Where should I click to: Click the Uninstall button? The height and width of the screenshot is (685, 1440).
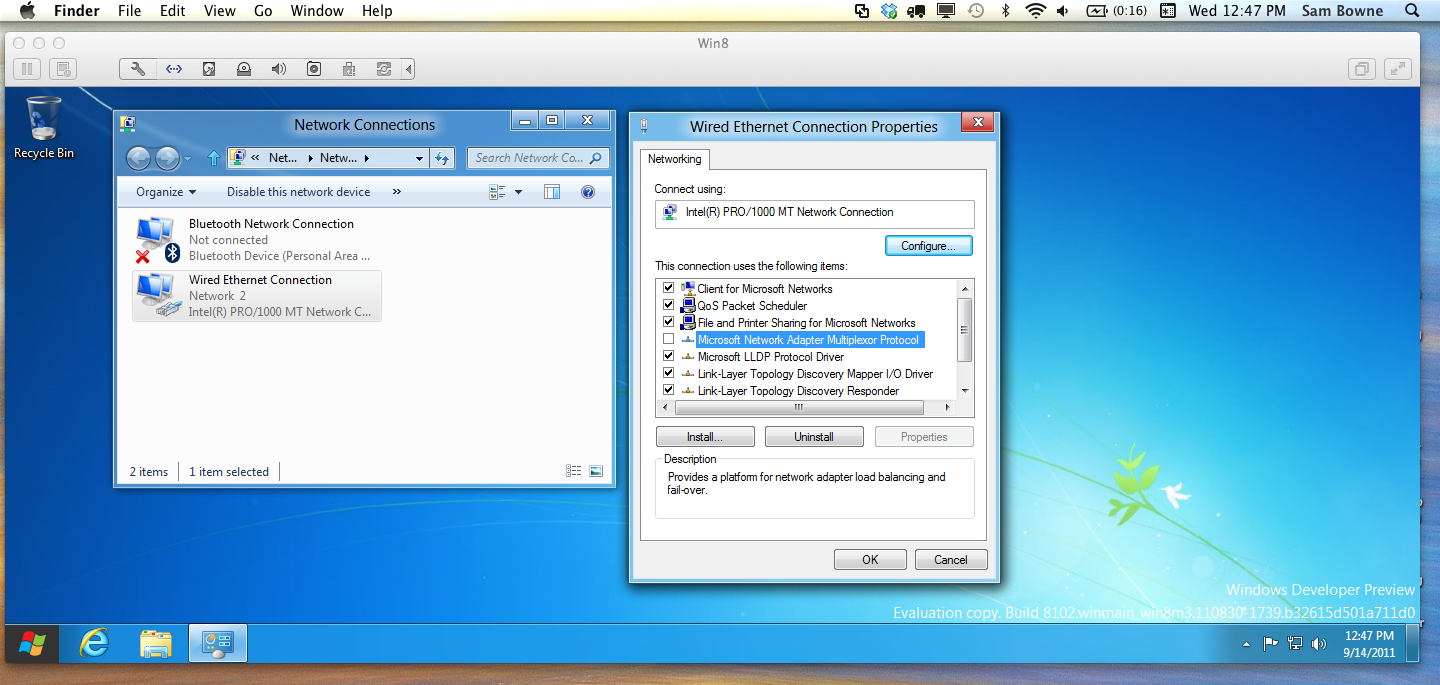(814, 437)
